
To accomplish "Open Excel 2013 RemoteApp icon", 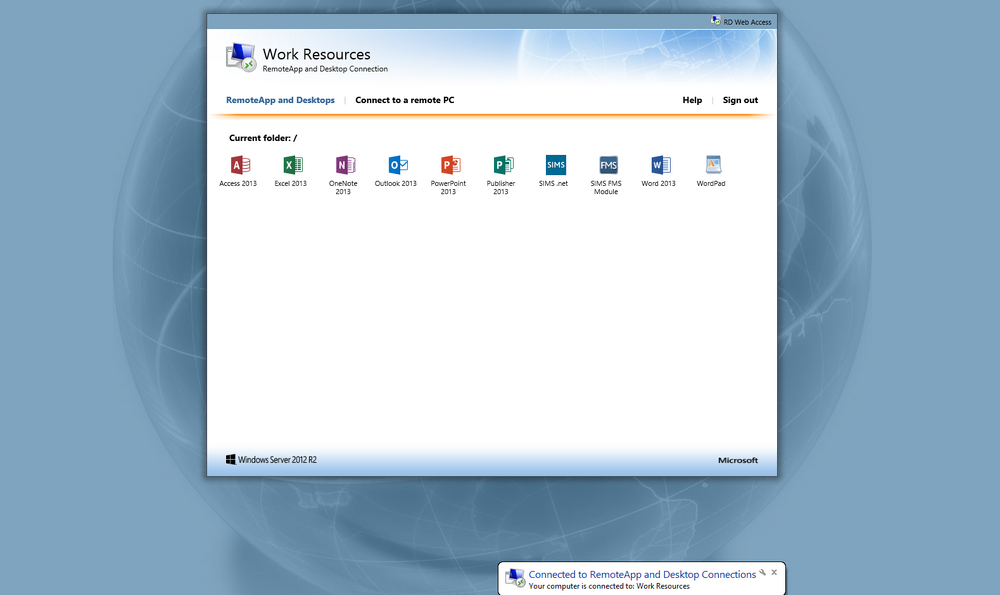I will [x=291, y=166].
